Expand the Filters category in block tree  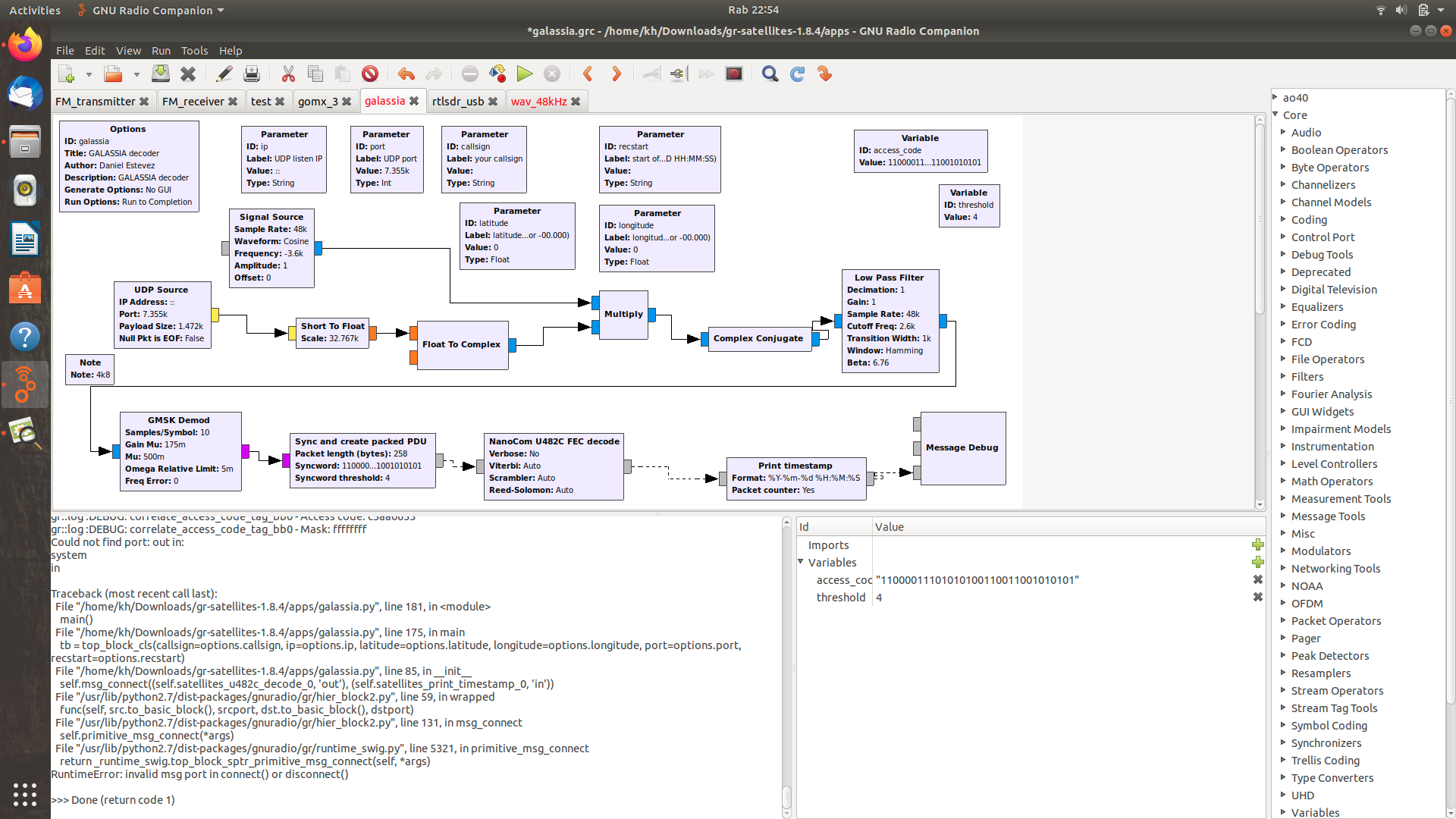click(1283, 377)
